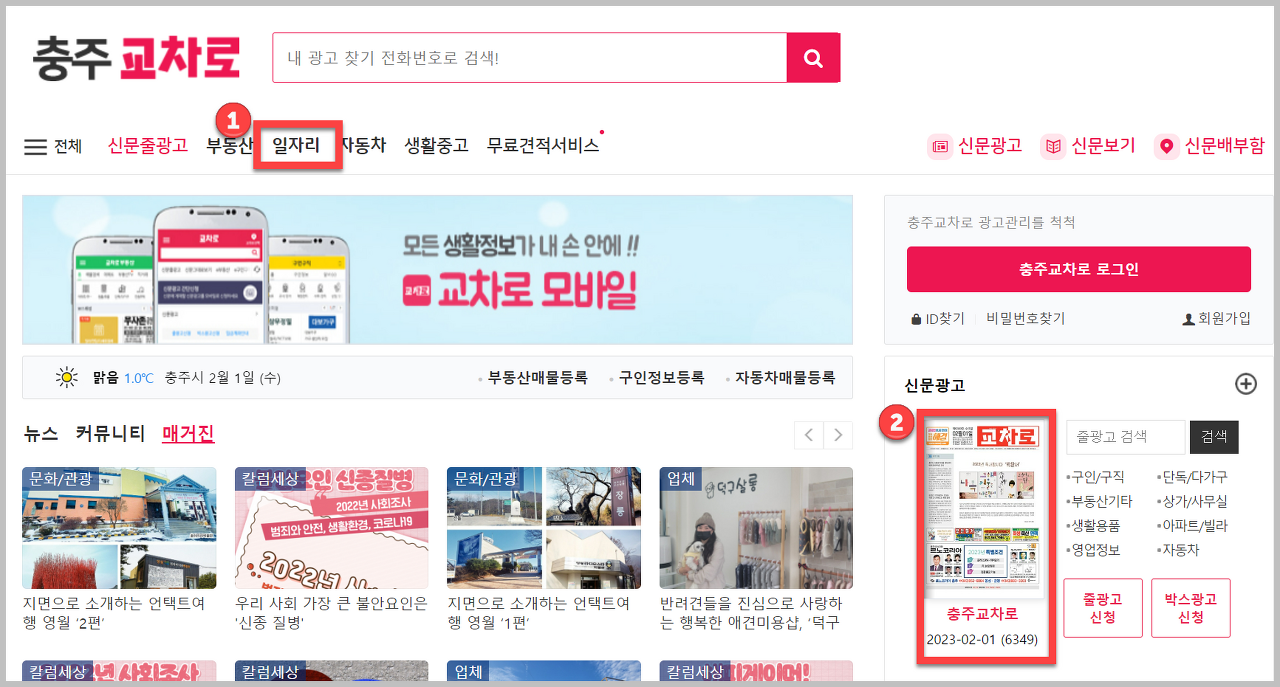Open 신문보기 newspaper viewer icon
Viewport: 1280px width, 687px height.
click(x=1088, y=146)
